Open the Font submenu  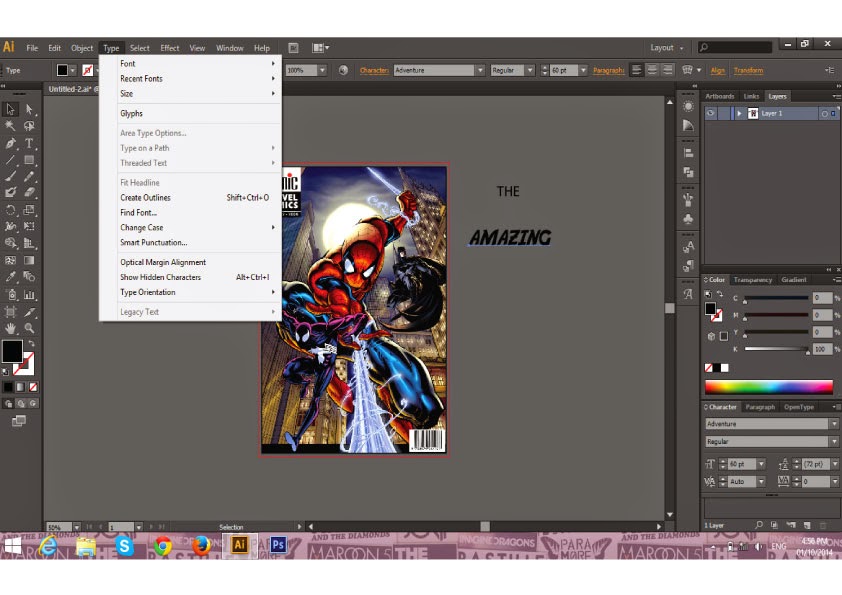point(198,63)
